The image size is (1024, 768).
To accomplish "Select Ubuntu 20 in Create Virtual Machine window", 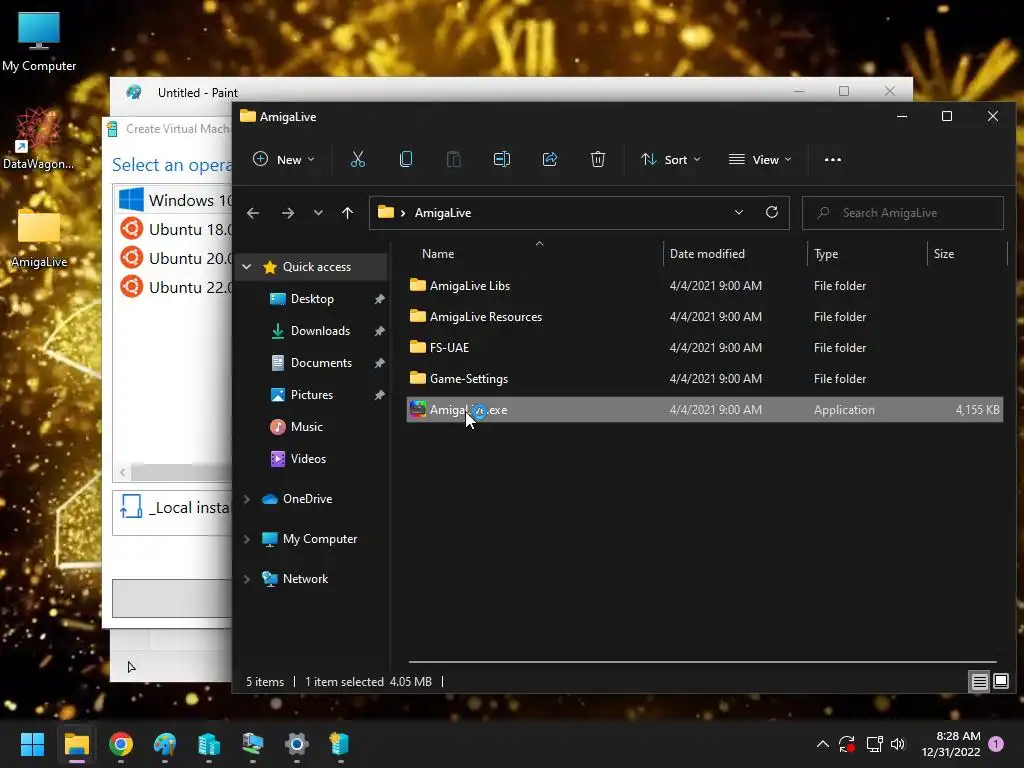I will [175, 258].
